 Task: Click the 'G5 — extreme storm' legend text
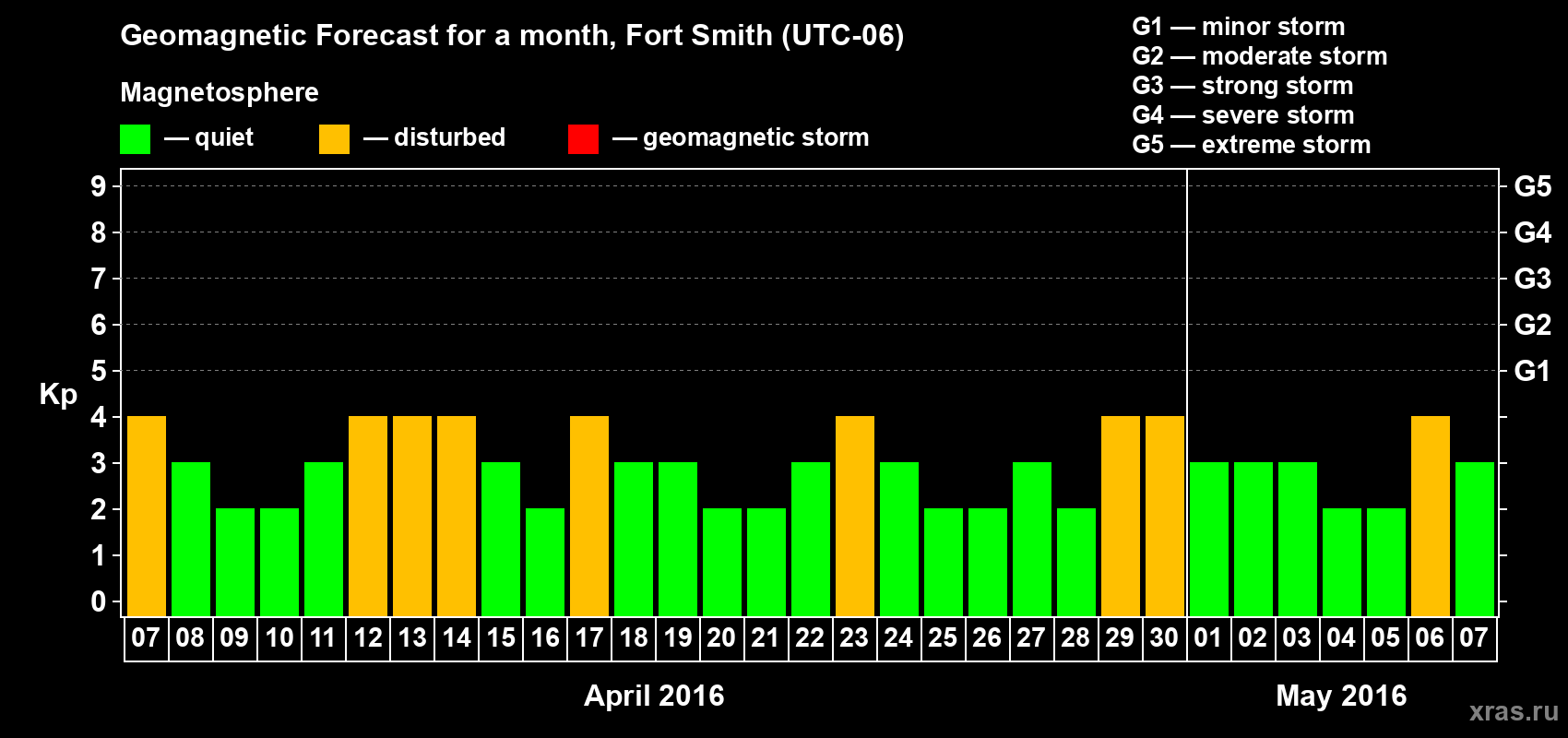(x=1252, y=145)
